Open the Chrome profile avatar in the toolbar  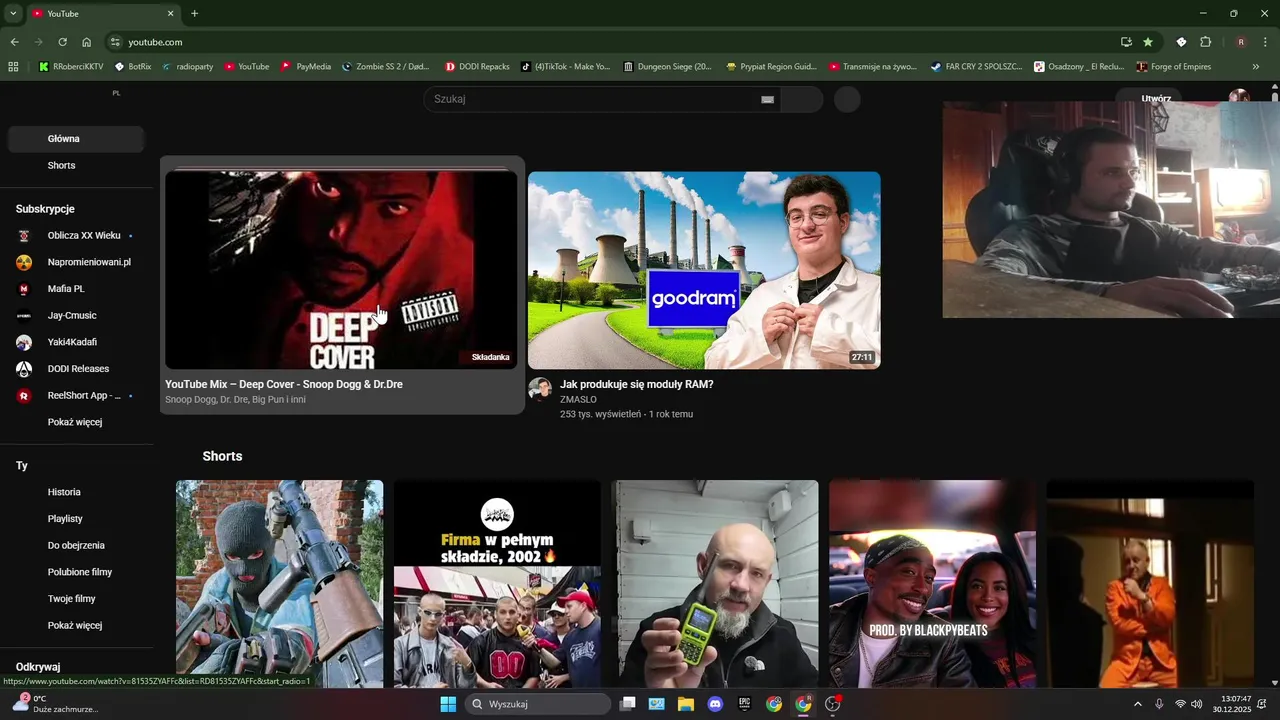[x=1241, y=42]
